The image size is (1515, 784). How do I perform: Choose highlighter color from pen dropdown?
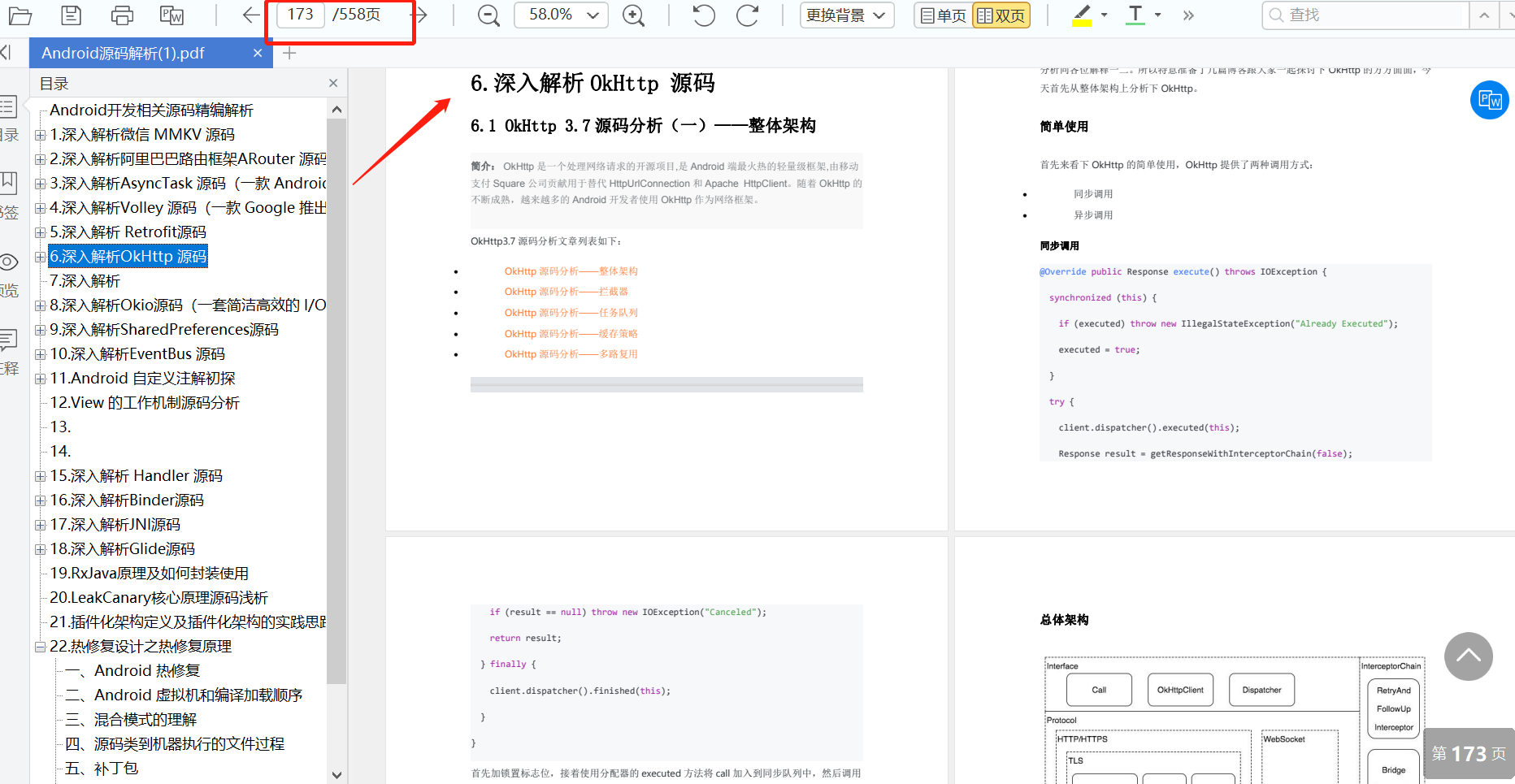click(1103, 15)
